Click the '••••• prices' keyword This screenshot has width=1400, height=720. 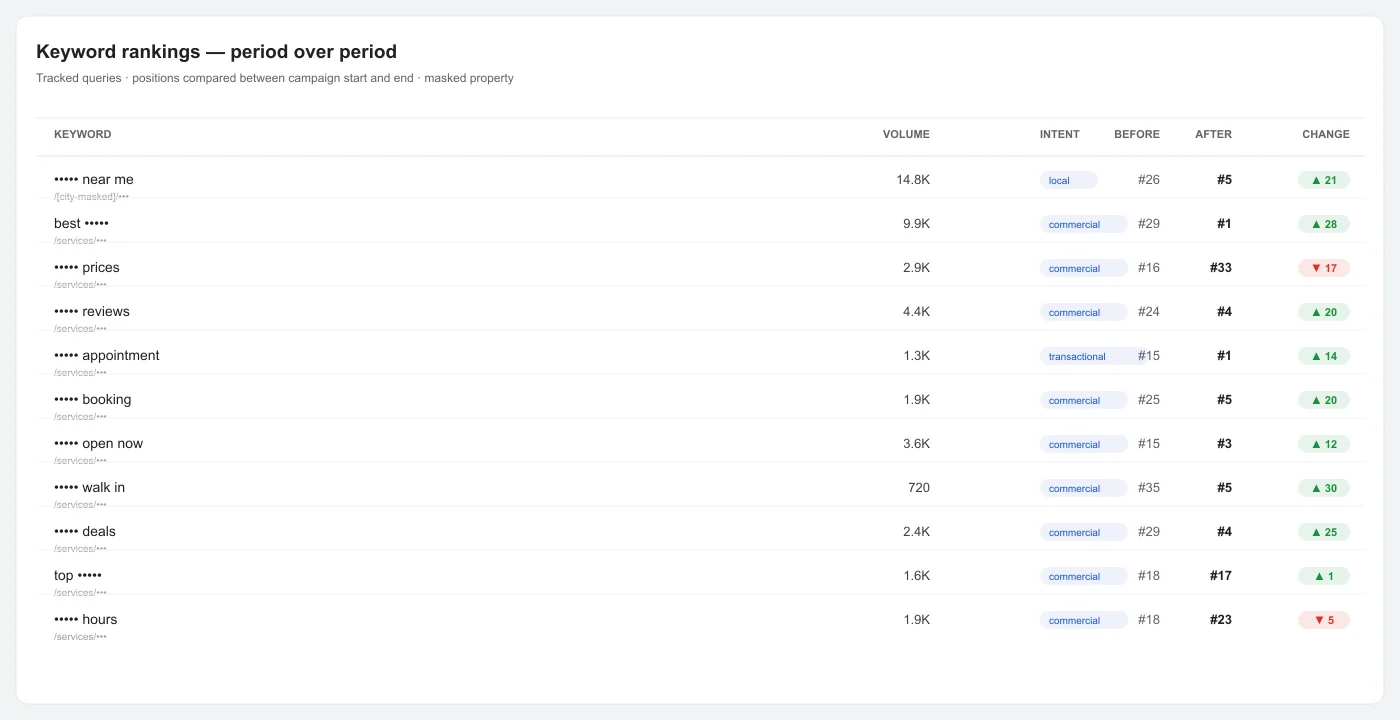(x=87, y=268)
